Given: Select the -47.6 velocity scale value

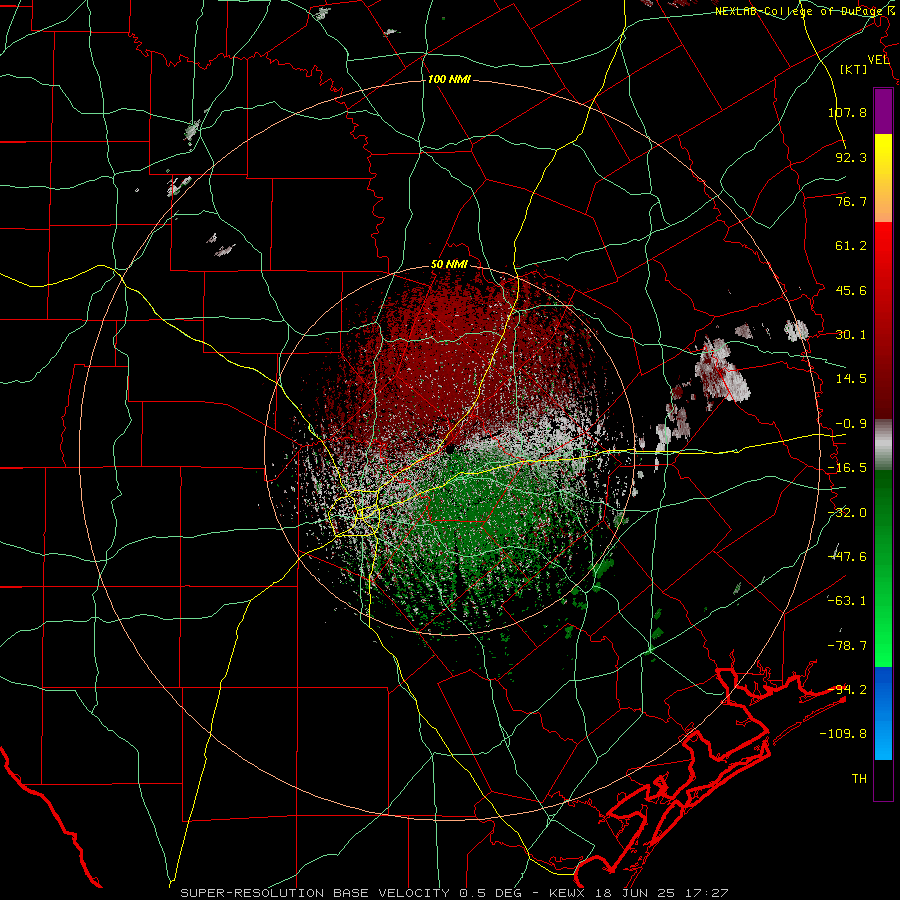Looking at the screenshot, I should point(847,557).
